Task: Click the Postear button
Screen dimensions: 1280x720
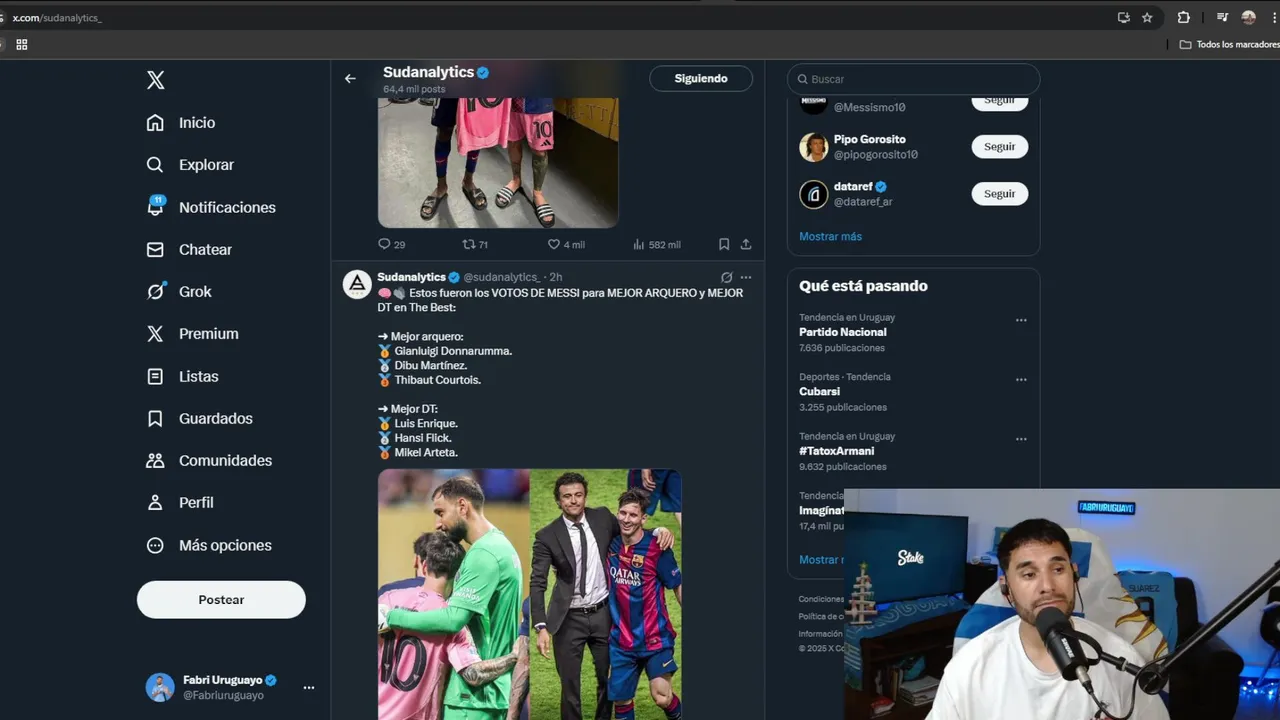Action: (x=221, y=599)
